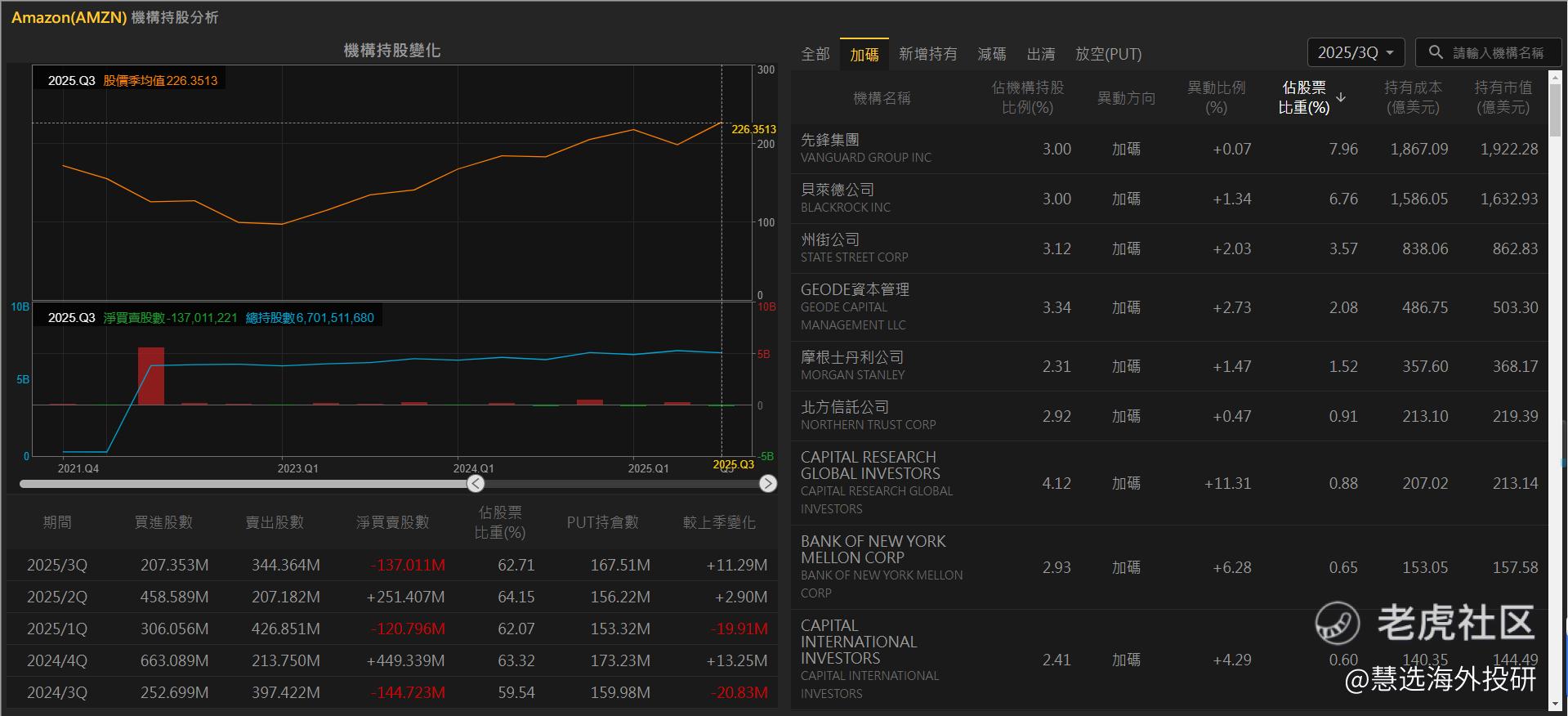Viewport: 1568px width, 716px height.
Task: Switch to the 全部 tab
Action: coord(815,54)
